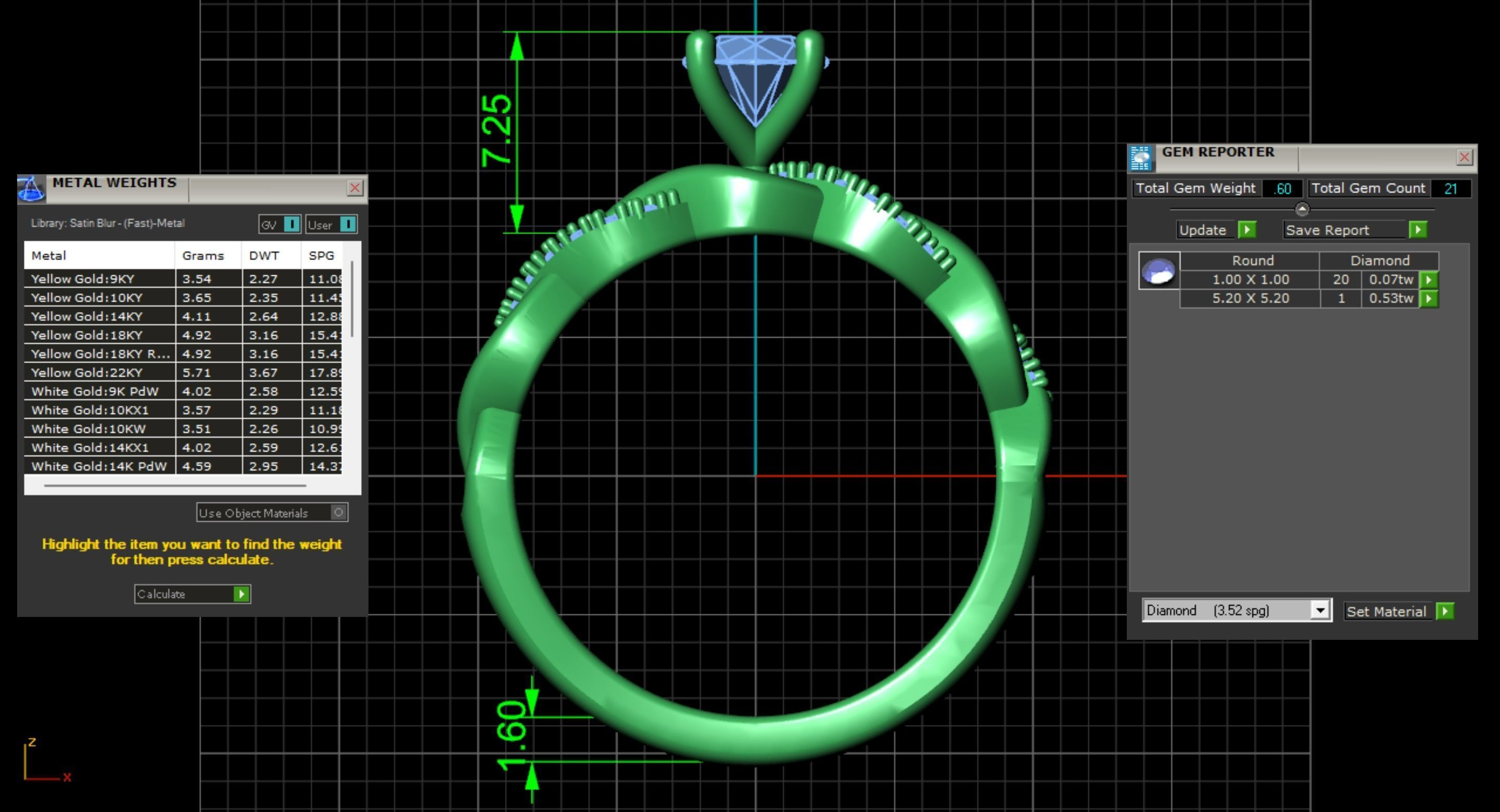Select the White Gold:10KW row
Screen dimensions: 1500x812
183,429
